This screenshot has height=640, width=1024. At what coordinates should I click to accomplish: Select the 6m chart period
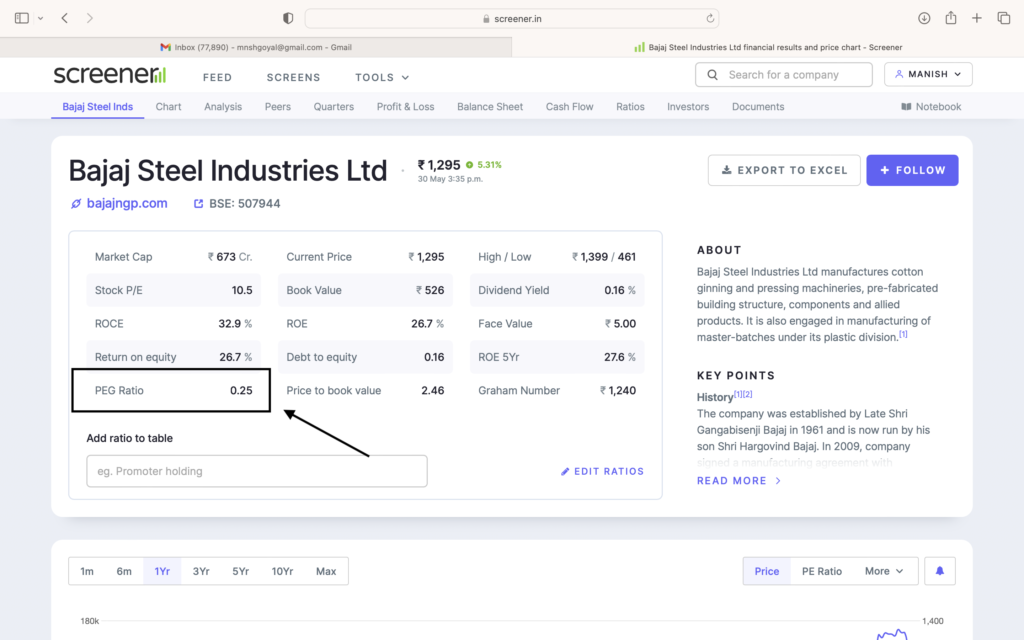click(x=124, y=571)
